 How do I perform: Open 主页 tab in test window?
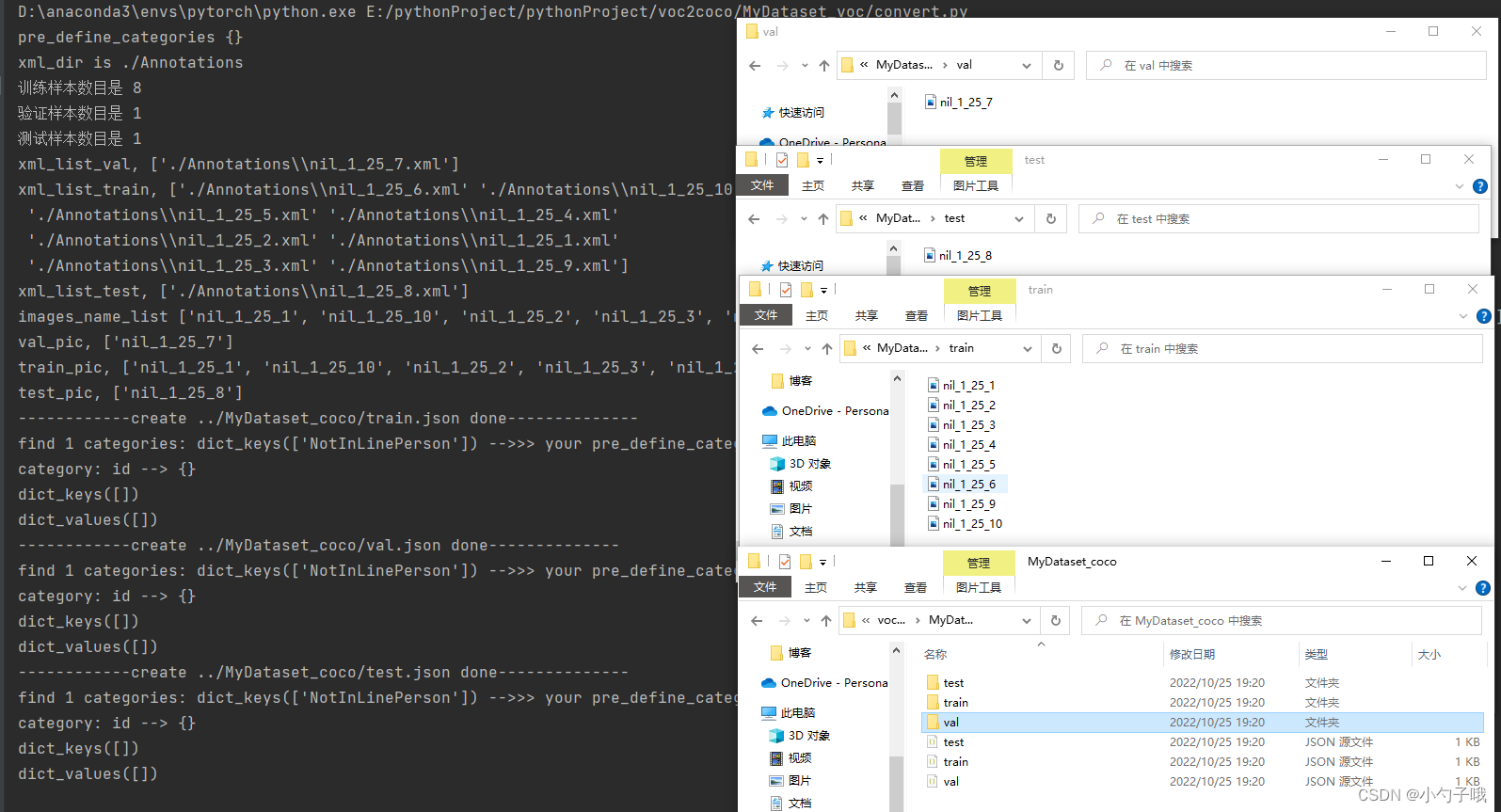coord(813,186)
